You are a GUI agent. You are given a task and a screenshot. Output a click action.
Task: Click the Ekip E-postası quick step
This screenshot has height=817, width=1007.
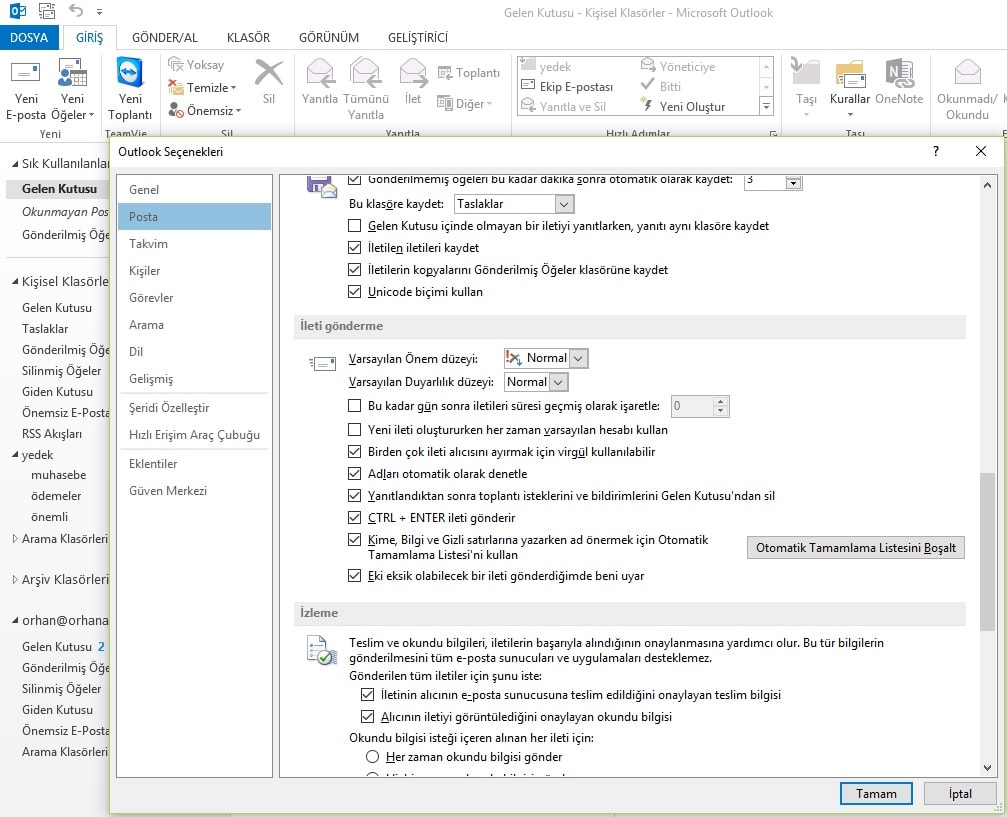pyautogui.click(x=567, y=86)
